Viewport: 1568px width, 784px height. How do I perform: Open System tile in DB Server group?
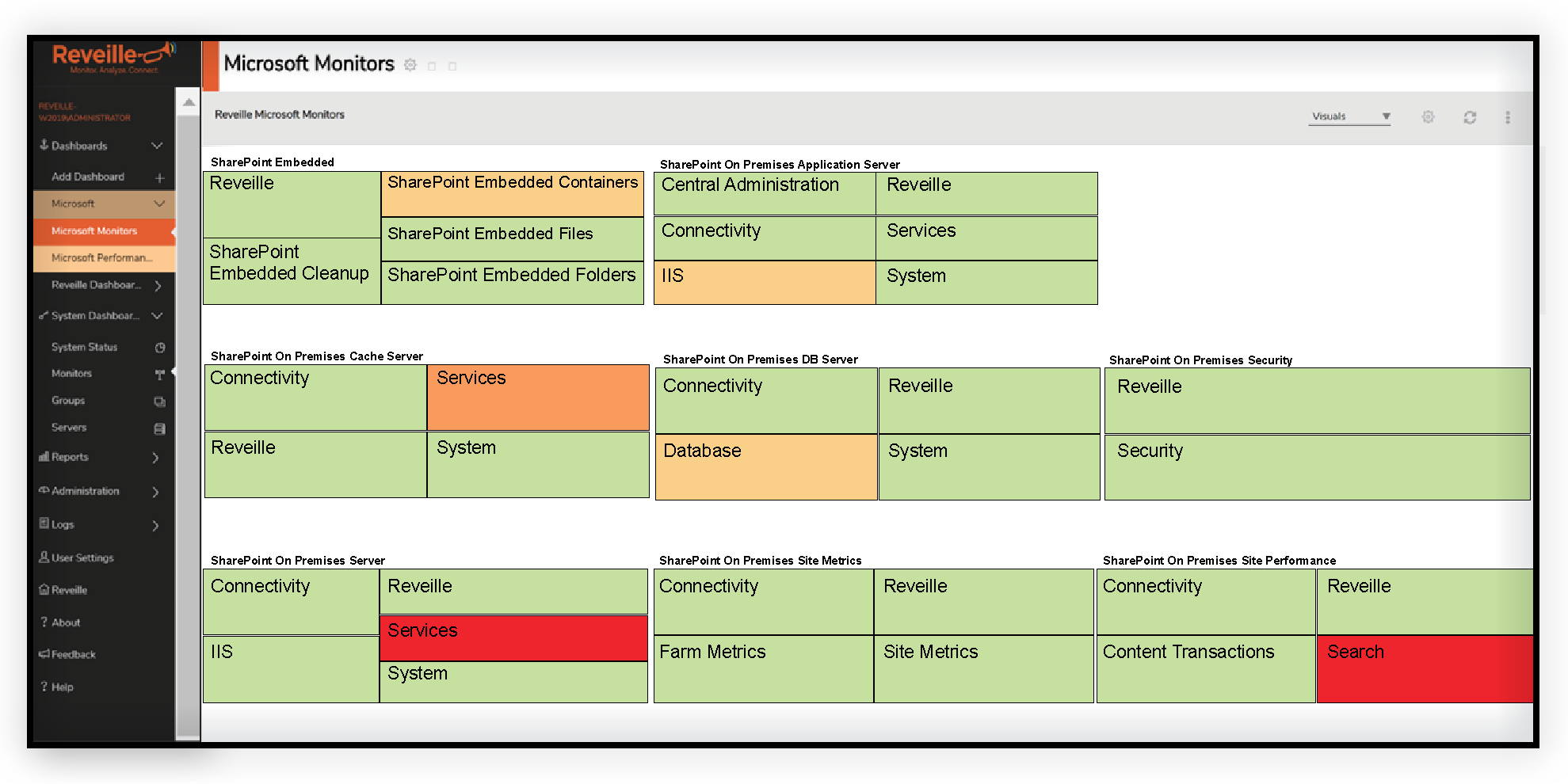click(989, 467)
